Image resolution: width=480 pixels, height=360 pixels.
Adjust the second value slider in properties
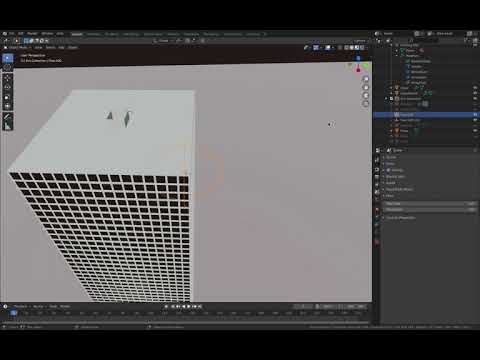(x=430, y=210)
